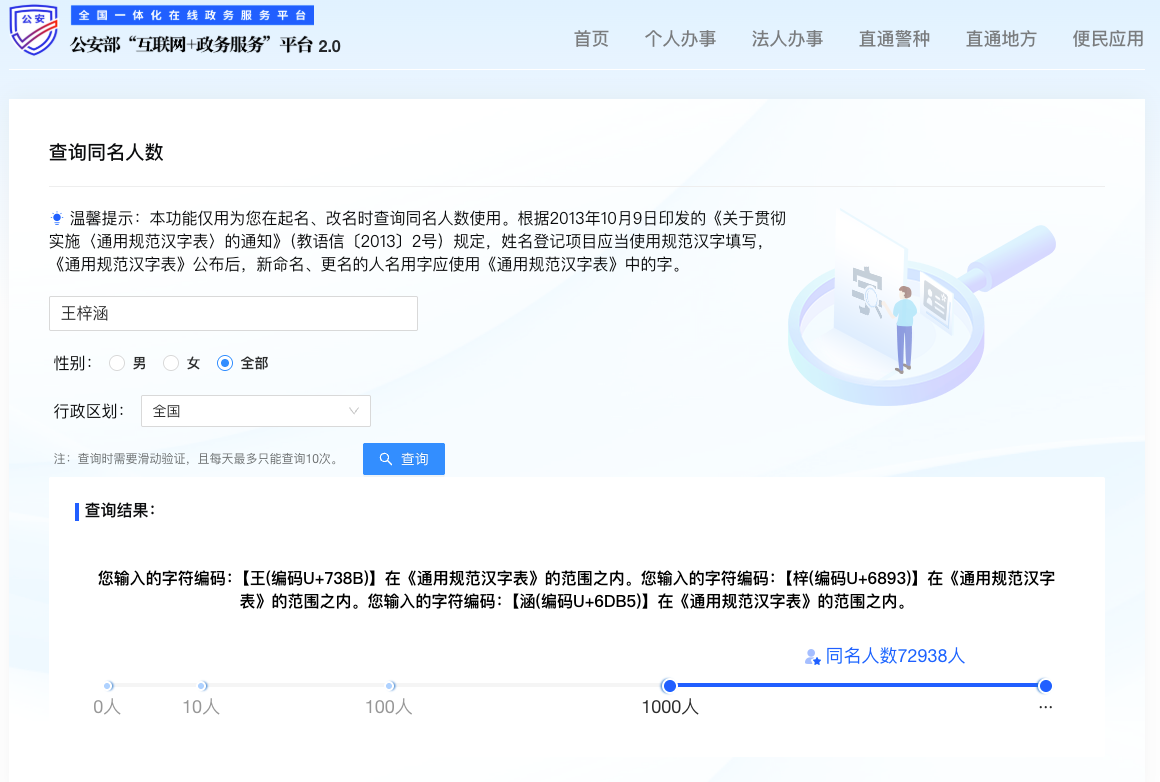The height and width of the screenshot is (782, 1160).
Task: Open the 个人办事 nav item
Action: point(680,38)
